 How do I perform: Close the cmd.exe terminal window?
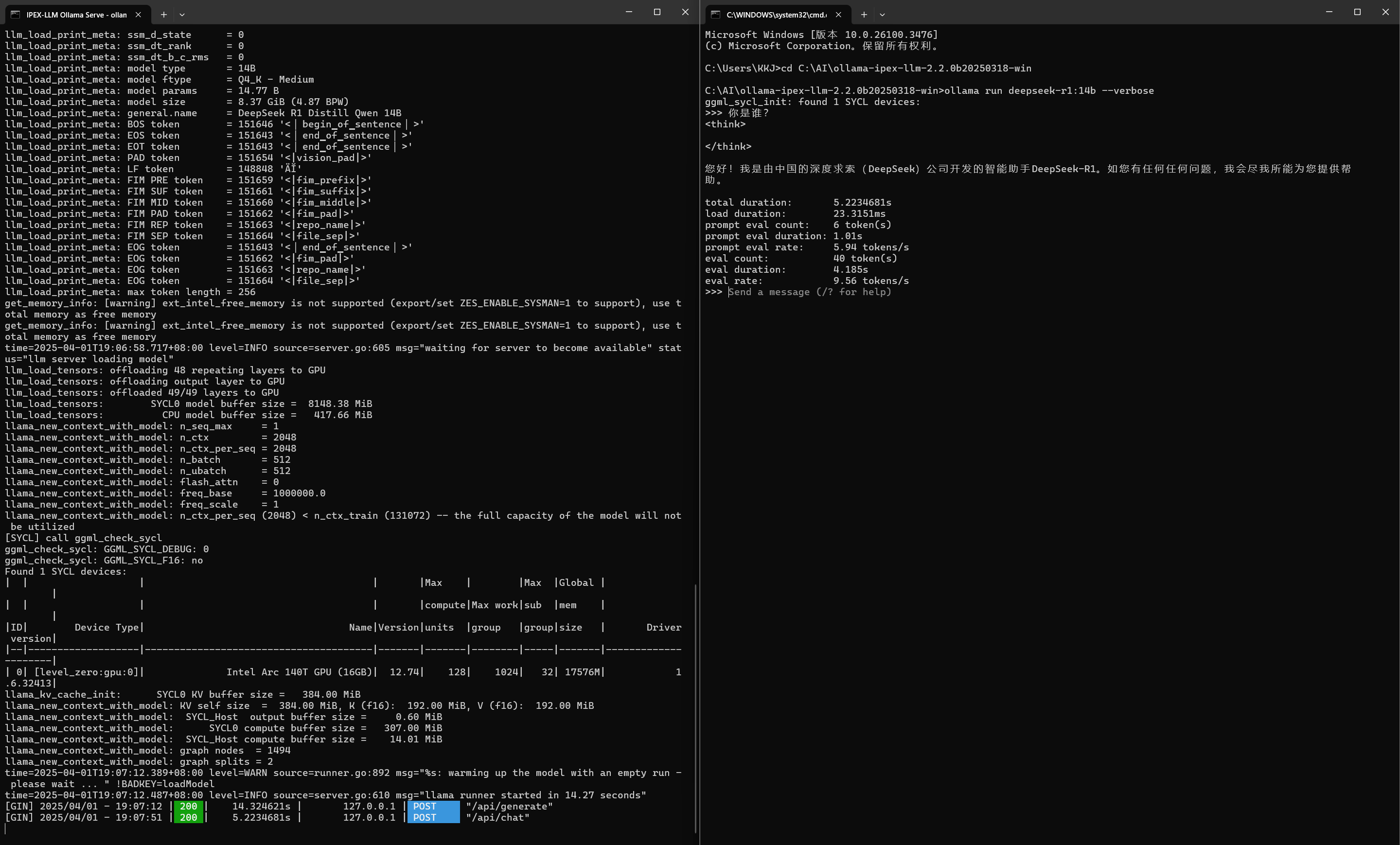click(1385, 12)
